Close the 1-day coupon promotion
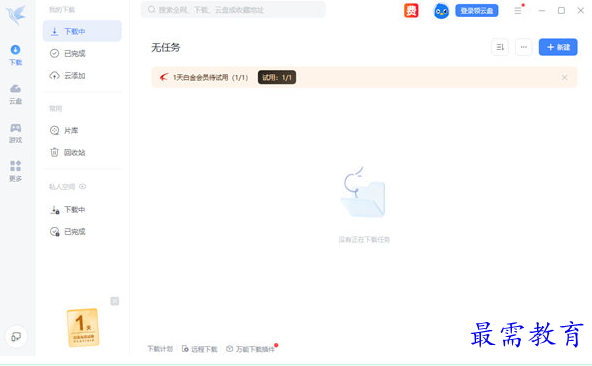 114,301
